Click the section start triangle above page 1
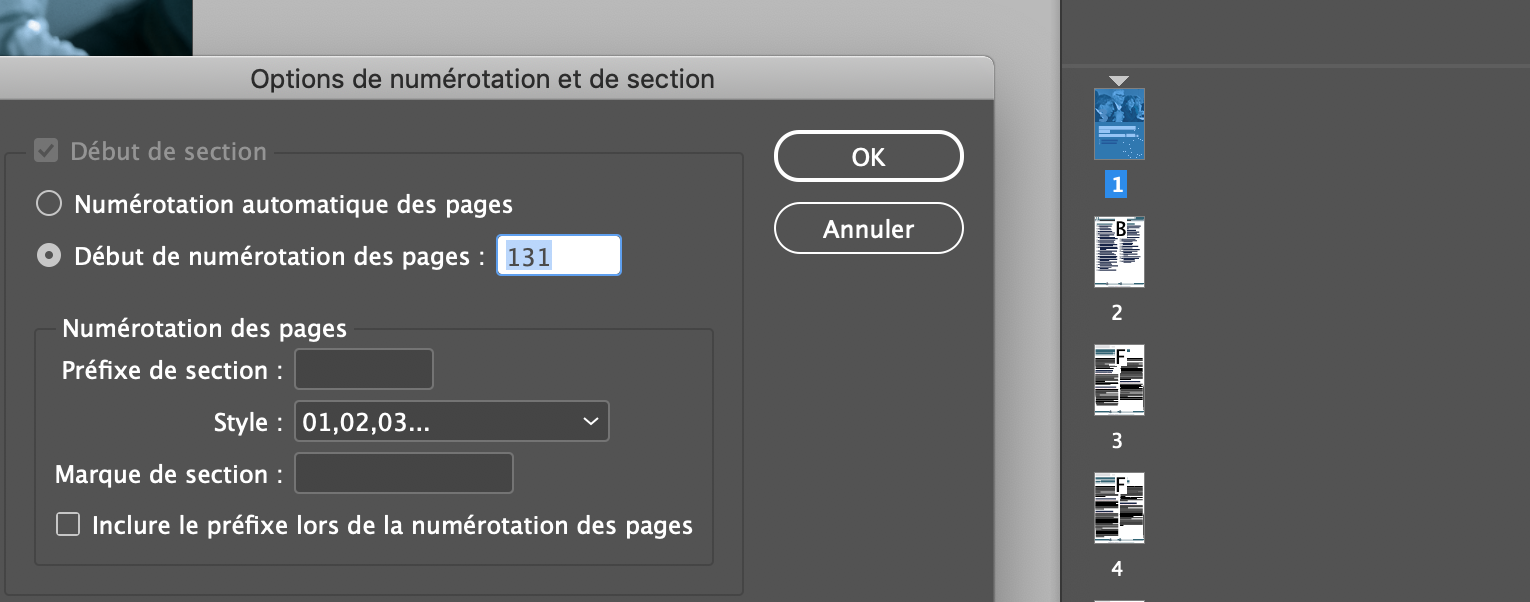Viewport: 1530px width, 602px height. (1119, 81)
